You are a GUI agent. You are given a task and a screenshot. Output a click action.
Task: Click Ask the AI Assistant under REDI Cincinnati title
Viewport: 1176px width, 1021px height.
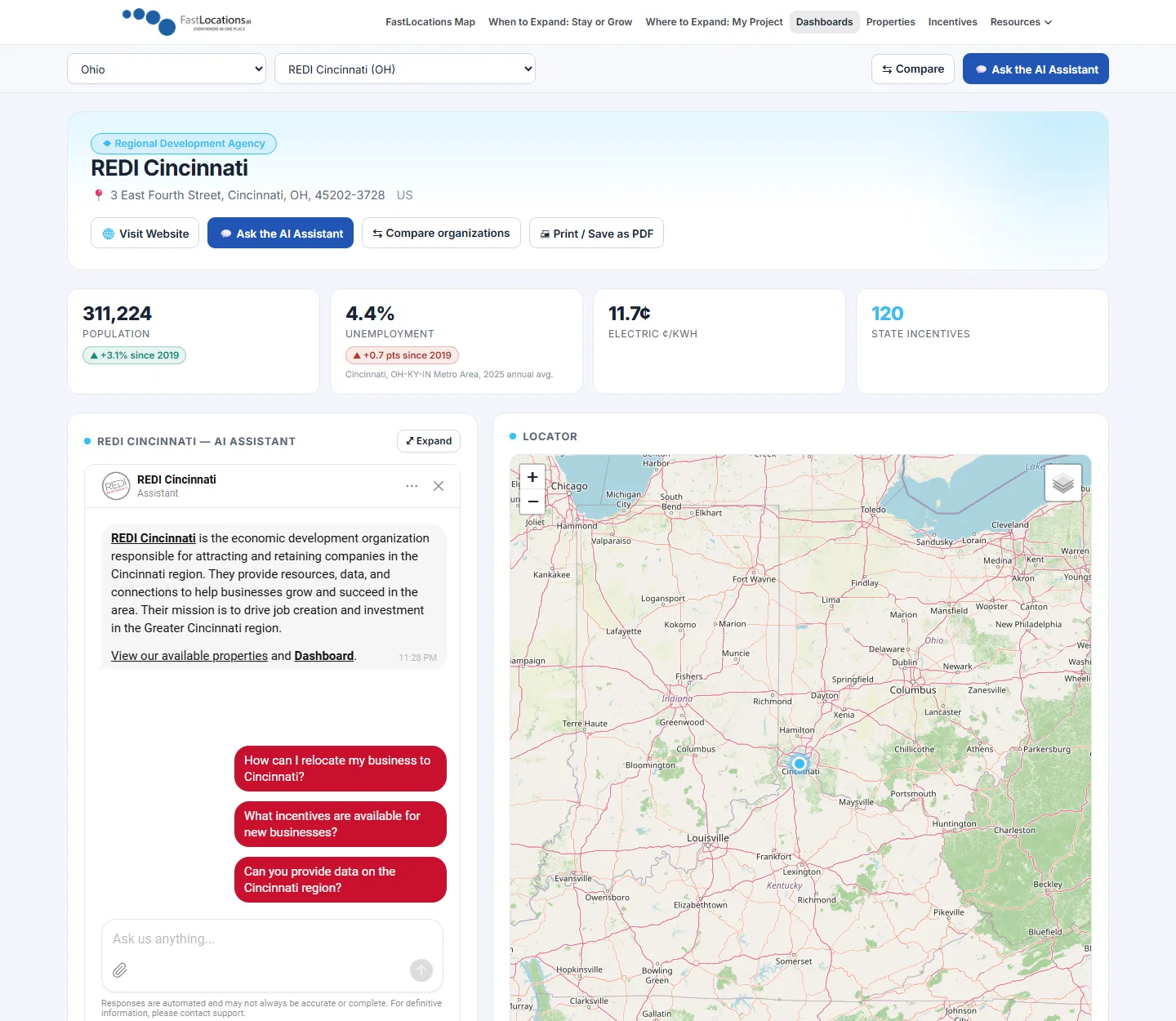pos(280,233)
